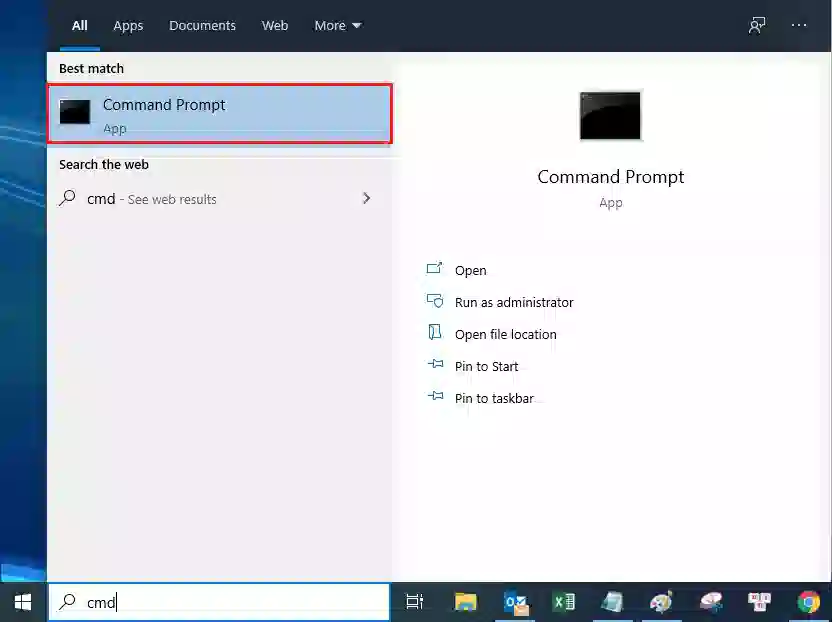Open Excel from the taskbar
Image resolution: width=832 pixels, height=622 pixels.
coord(564,601)
